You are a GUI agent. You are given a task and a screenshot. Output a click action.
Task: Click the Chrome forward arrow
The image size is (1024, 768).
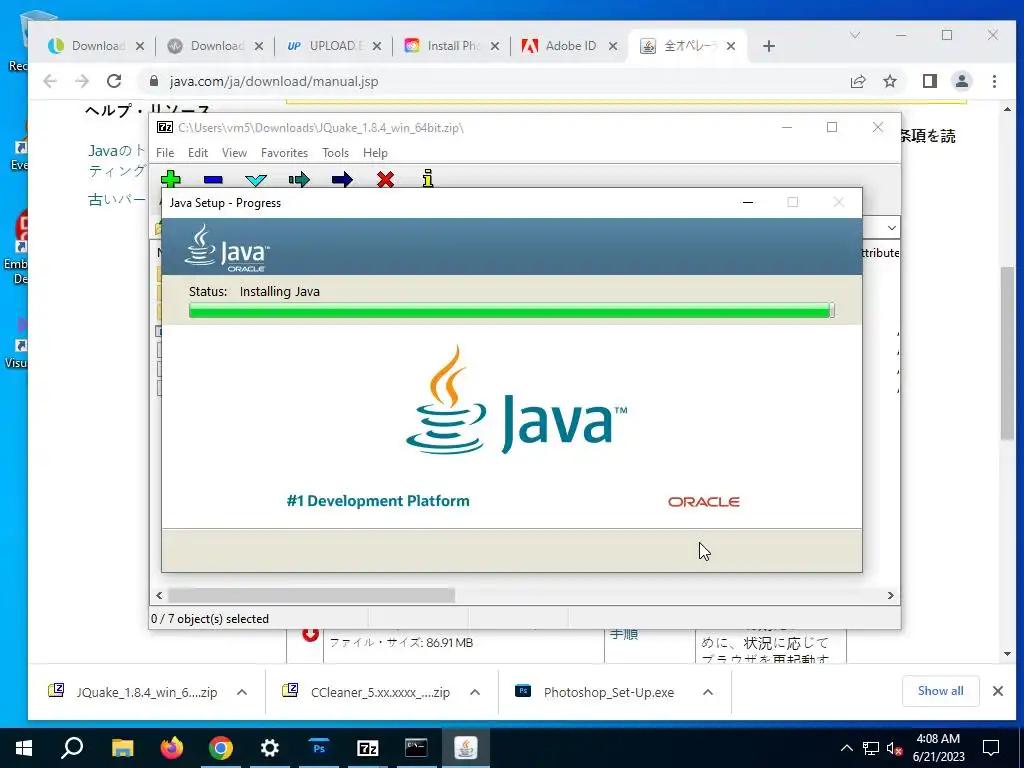point(82,81)
